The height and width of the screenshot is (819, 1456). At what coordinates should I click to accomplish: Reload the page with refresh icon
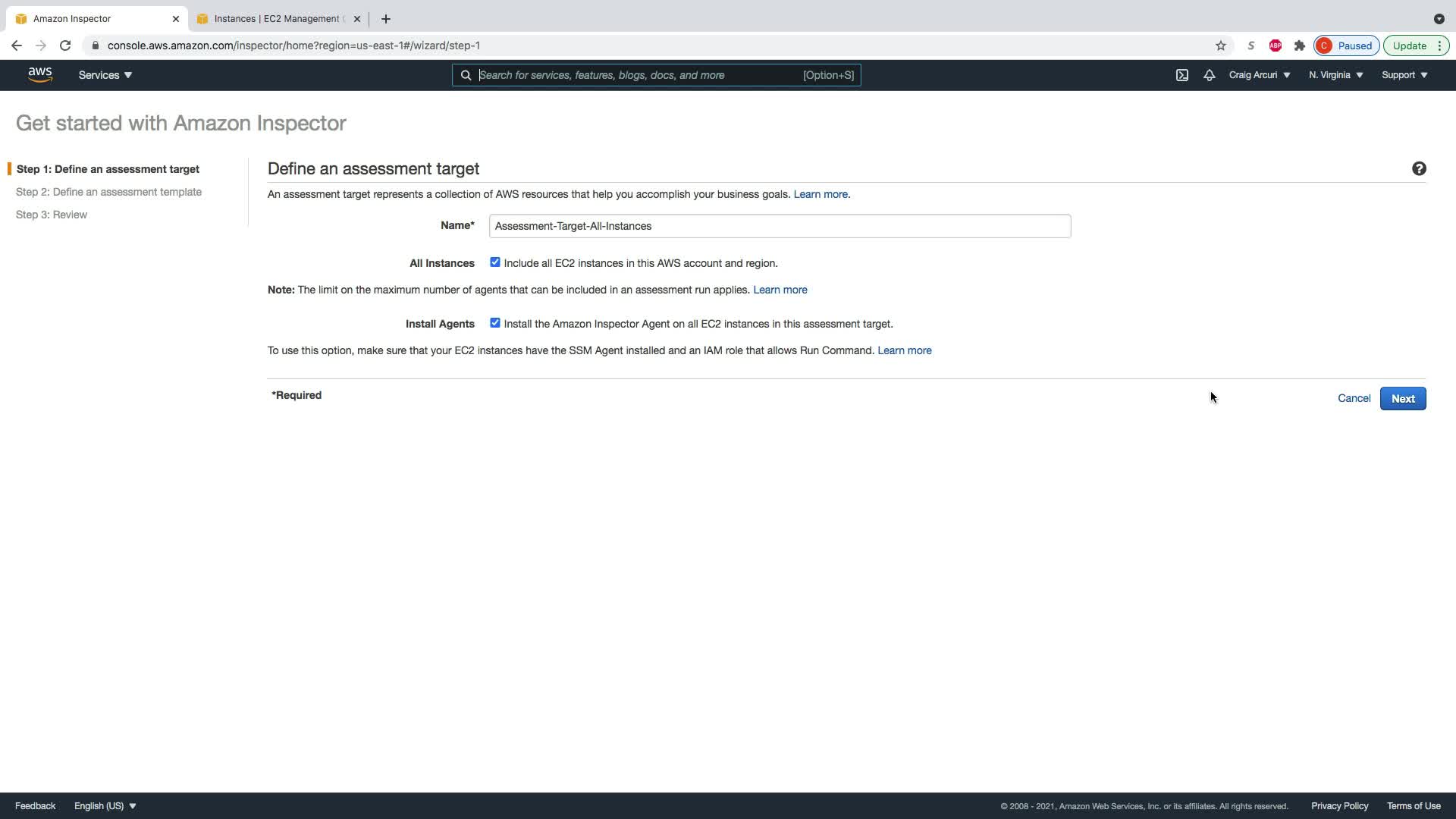[65, 45]
